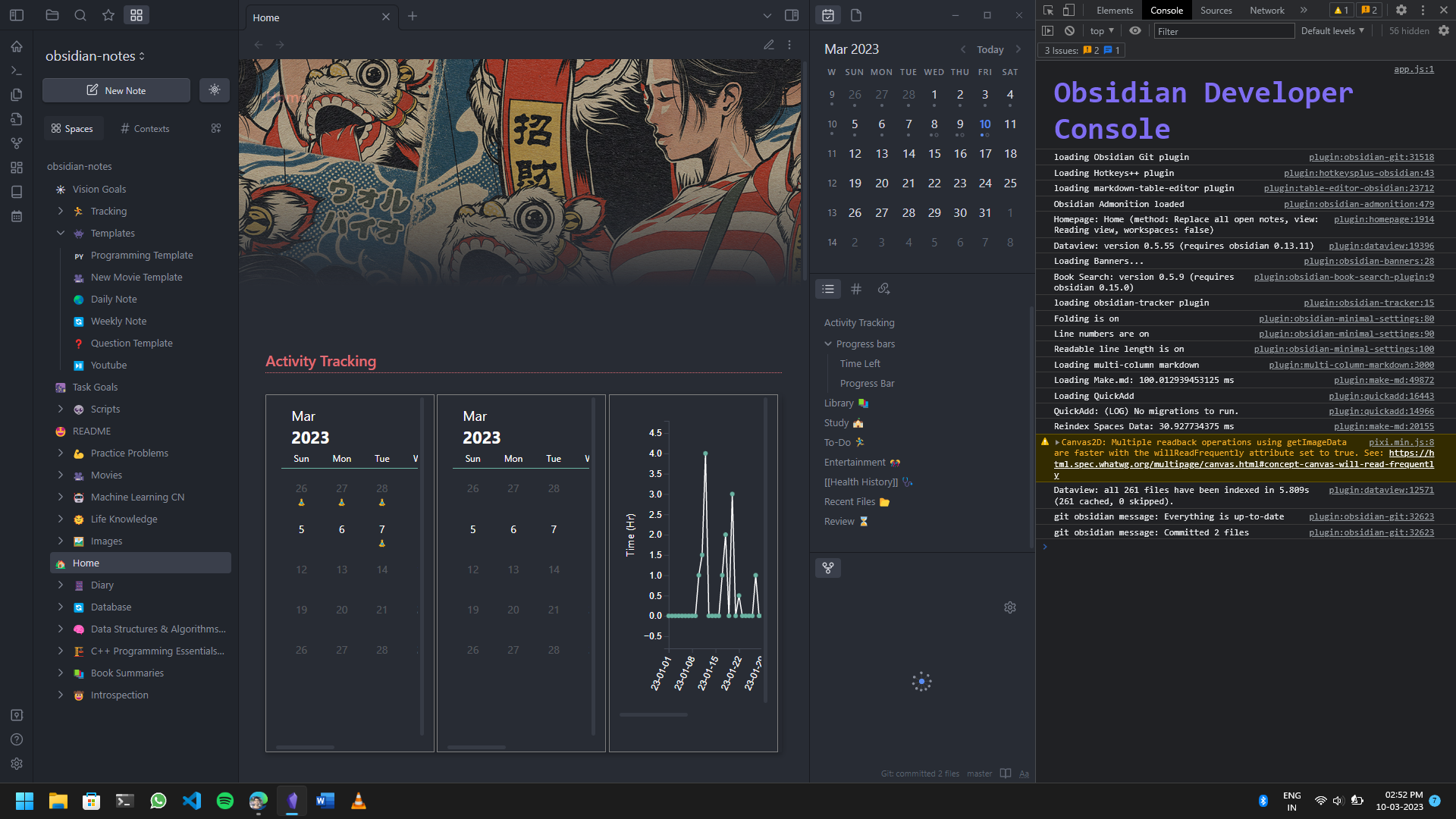Viewport: 1456px width, 819px height.
Task: Open the bookmarks star icon
Action: coord(108,15)
